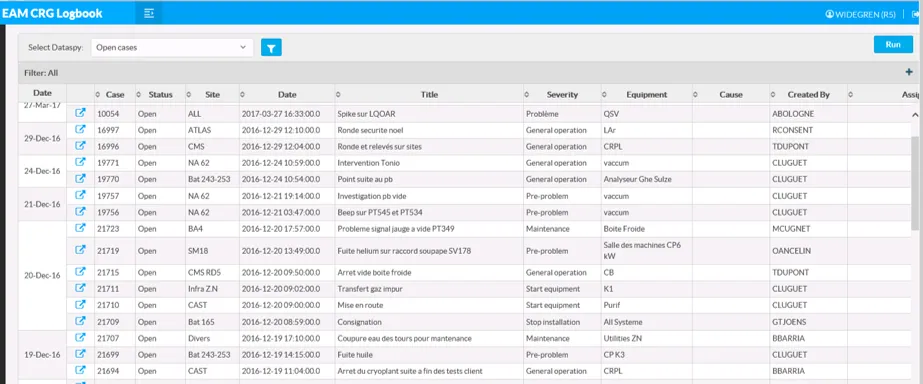Click the up arrow of the vertical scrollbar
Screen dimensions: 923x384
915,114
